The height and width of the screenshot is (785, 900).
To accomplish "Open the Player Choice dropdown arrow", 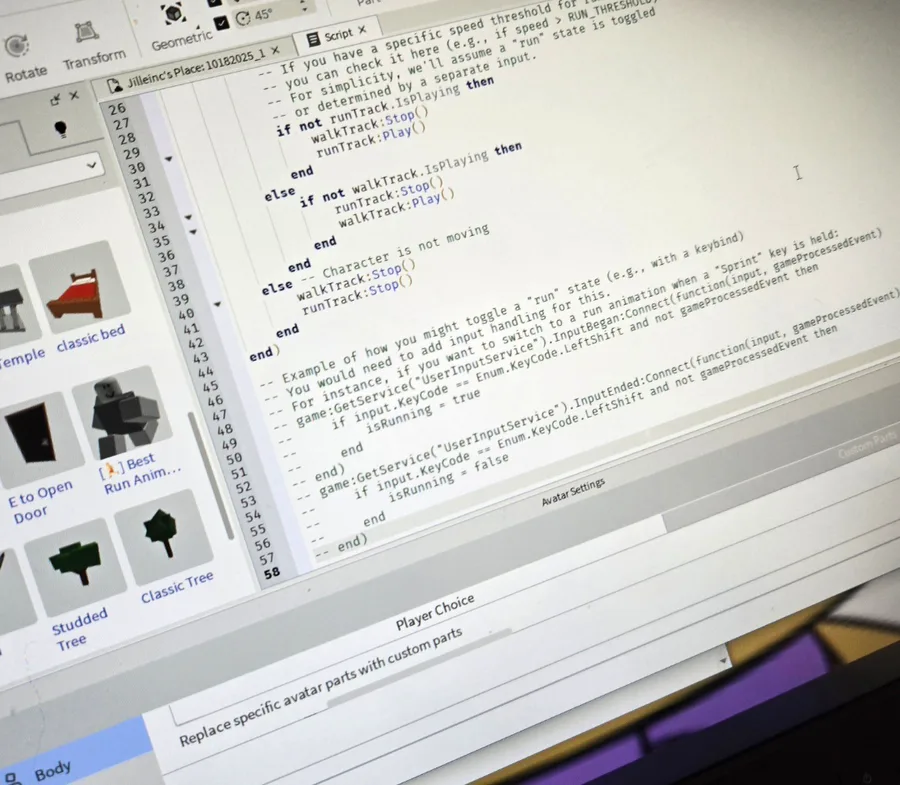I will [x=724, y=661].
